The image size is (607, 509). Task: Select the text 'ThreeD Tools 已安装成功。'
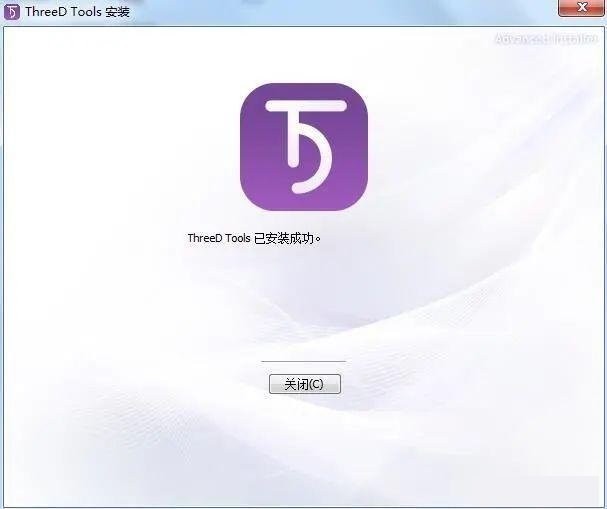point(254,238)
